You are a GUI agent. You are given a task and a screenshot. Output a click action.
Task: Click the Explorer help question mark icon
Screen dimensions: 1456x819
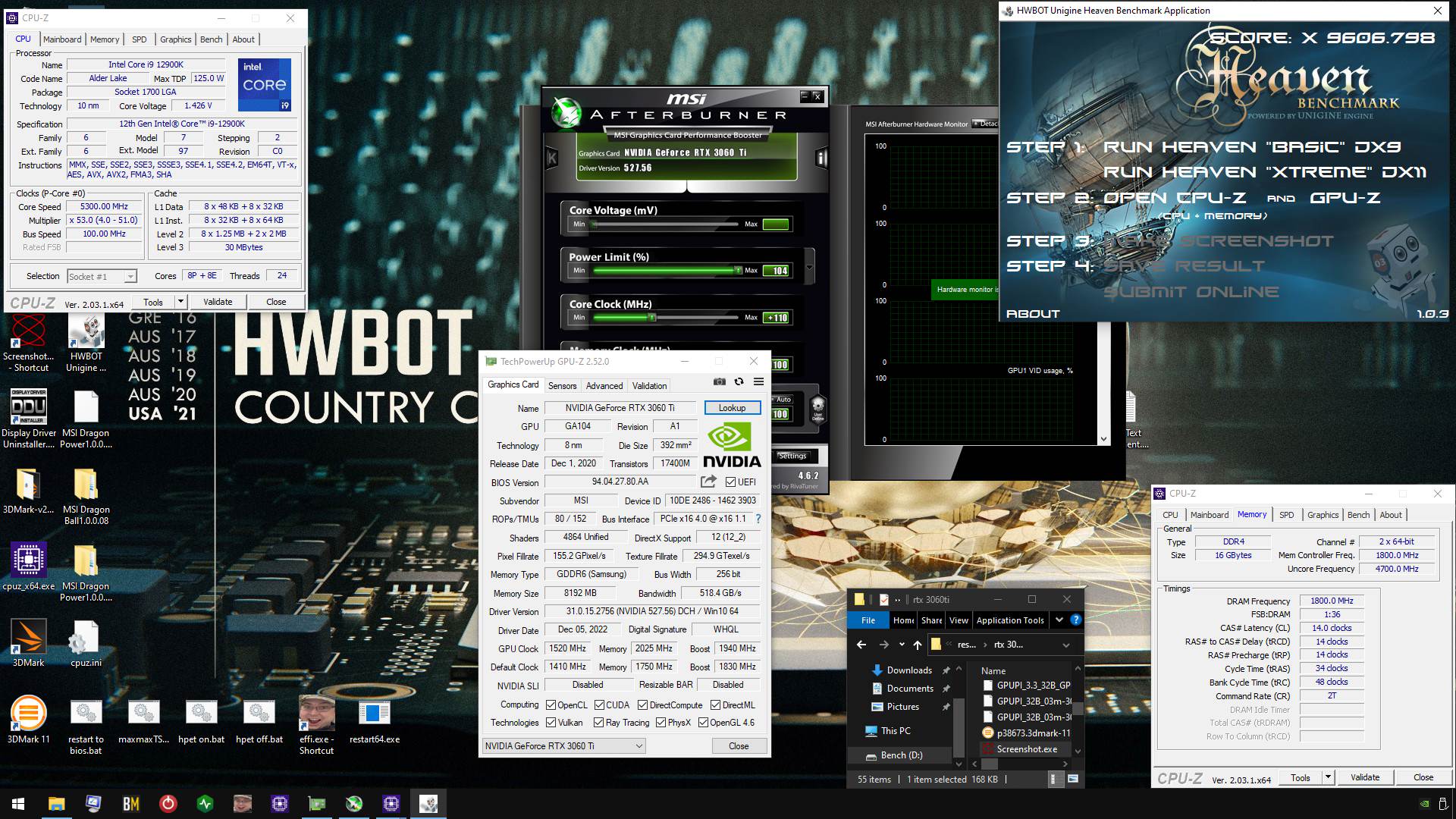1075,620
